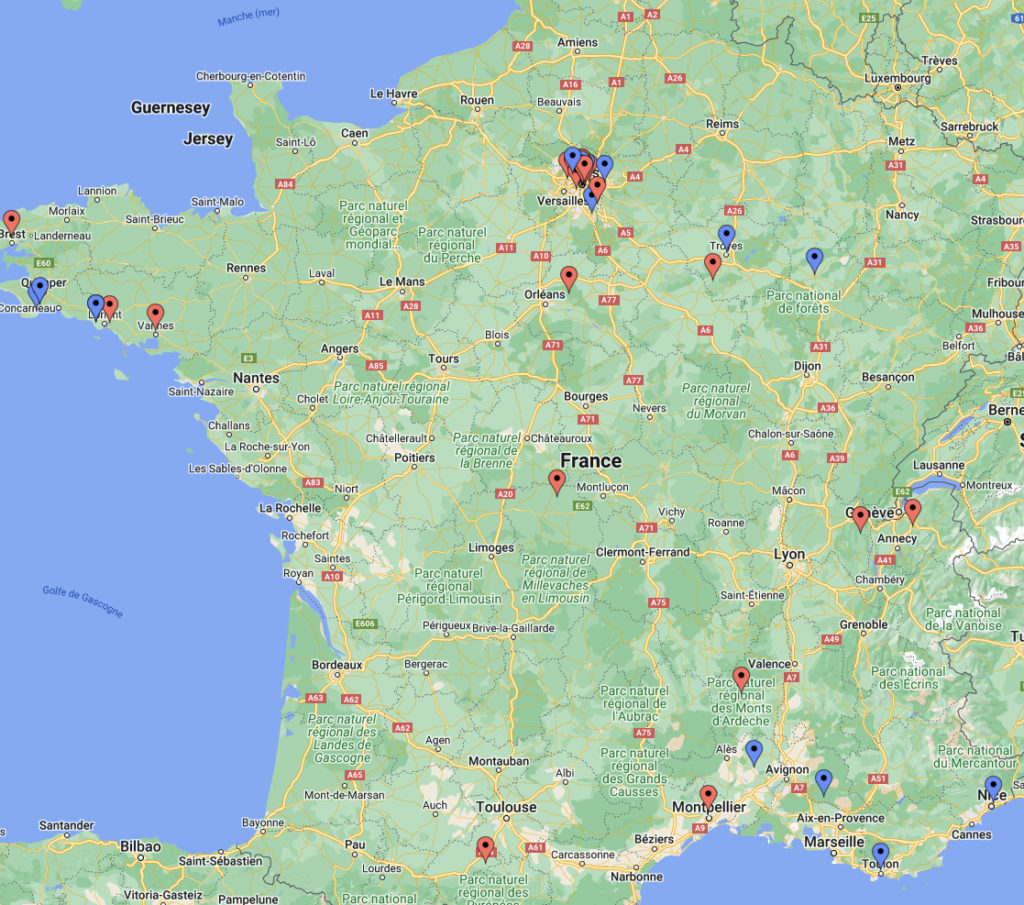Select the blue marker at Nice
Viewport: 1024px width, 905px height.
pyautogui.click(x=993, y=787)
